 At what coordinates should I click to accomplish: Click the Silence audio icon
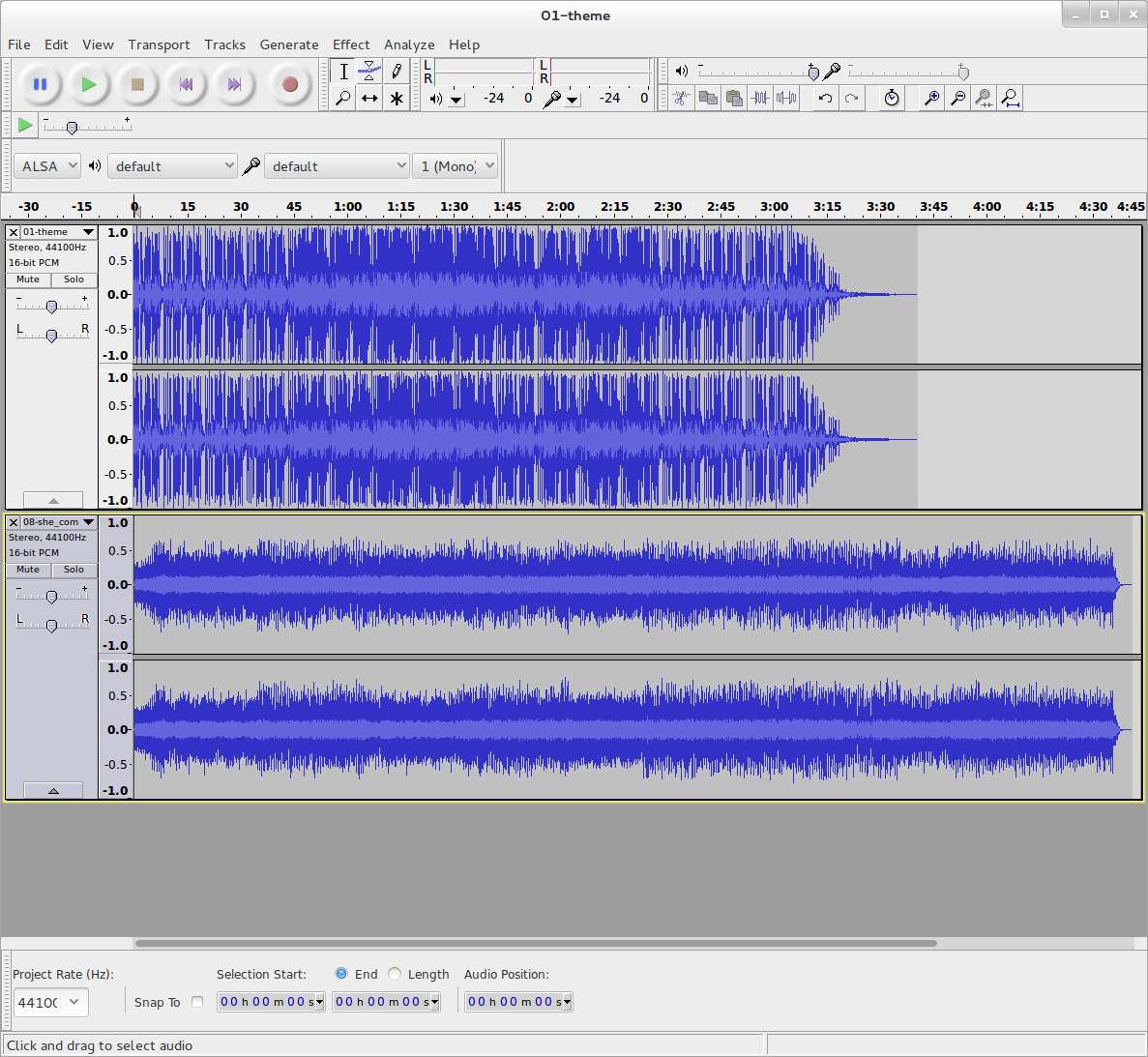(787, 98)
